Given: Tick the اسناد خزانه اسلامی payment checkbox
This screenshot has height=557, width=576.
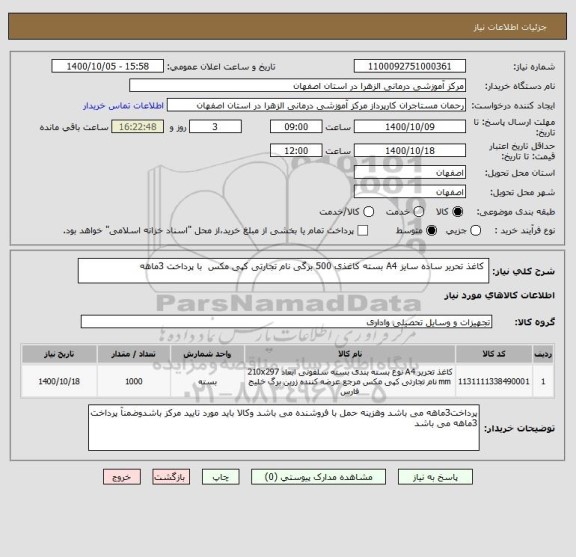Looking at the screenshot, I should click(363, 231).
